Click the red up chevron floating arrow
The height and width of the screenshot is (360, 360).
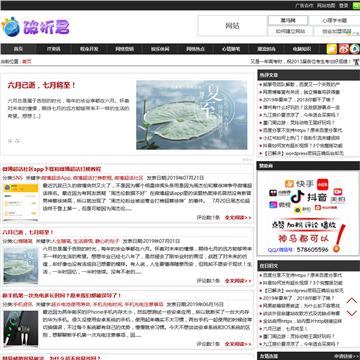(x=352, y=301)
